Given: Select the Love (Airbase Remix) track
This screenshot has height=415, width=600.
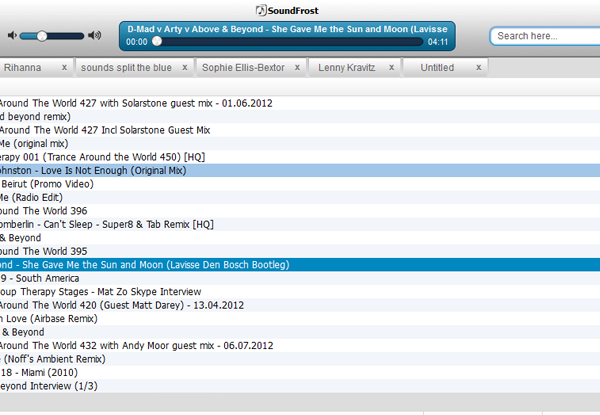Looking at the screenshot, I should click(300, 319).
